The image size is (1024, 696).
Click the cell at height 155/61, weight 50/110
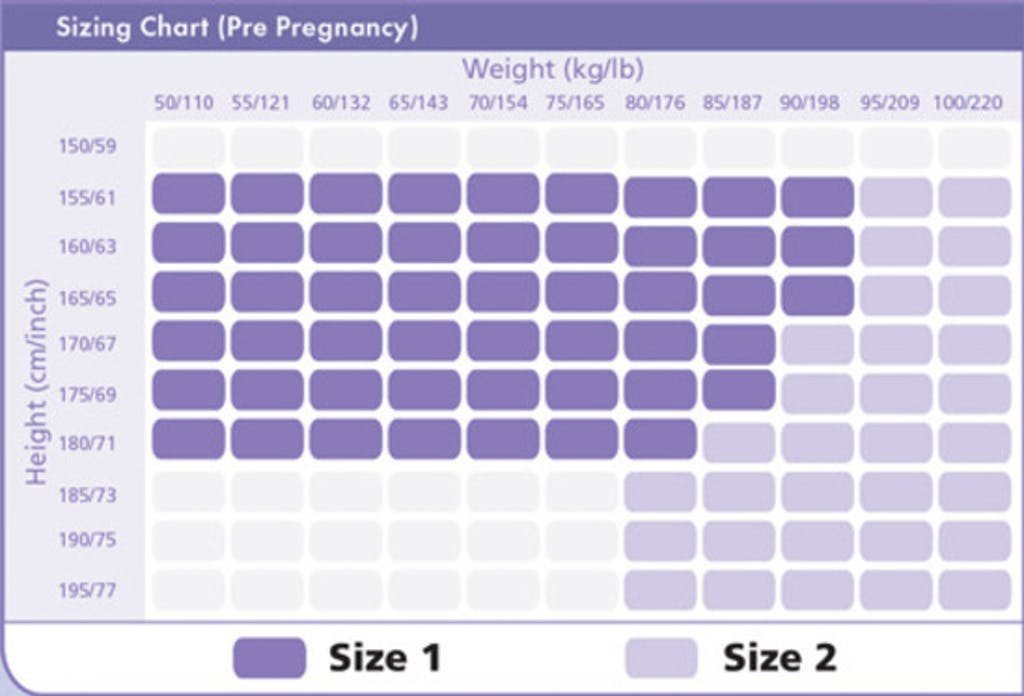(x=188, y=194)
